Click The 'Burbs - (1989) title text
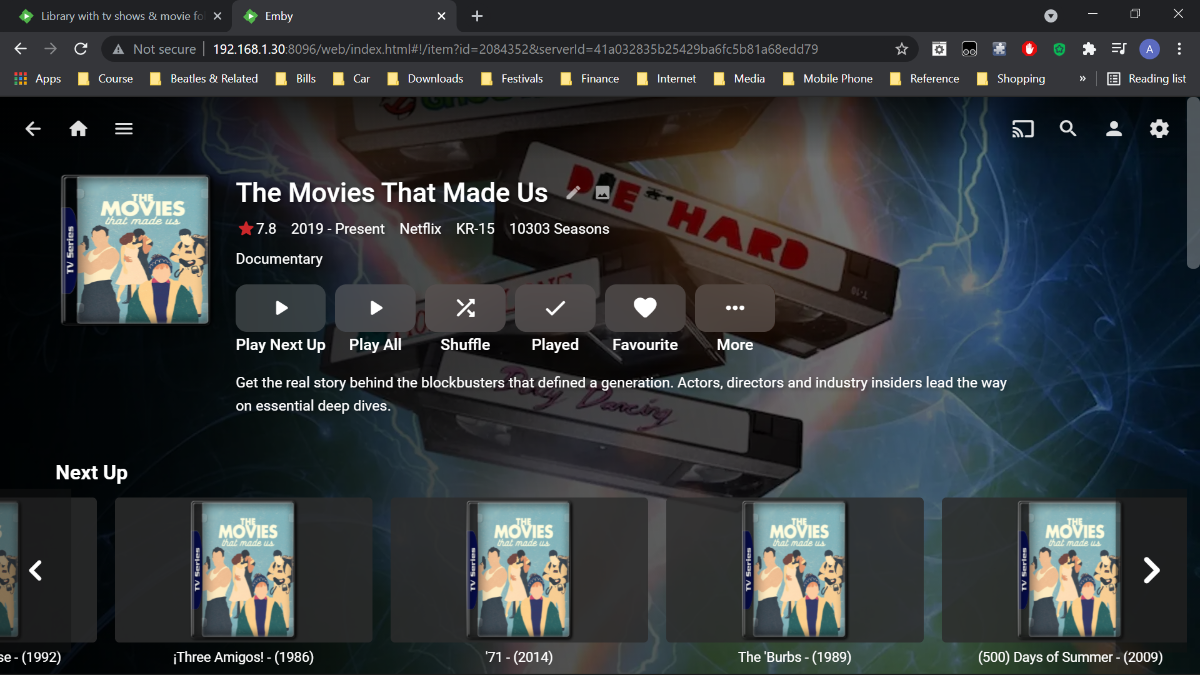 coord(795,658)
